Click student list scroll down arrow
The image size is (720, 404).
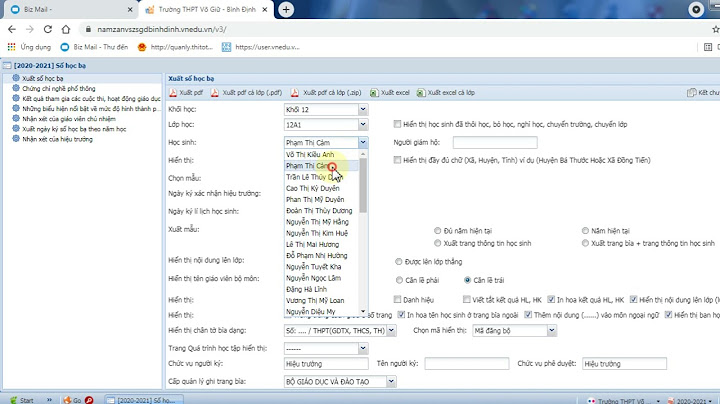tap(363, 312)
